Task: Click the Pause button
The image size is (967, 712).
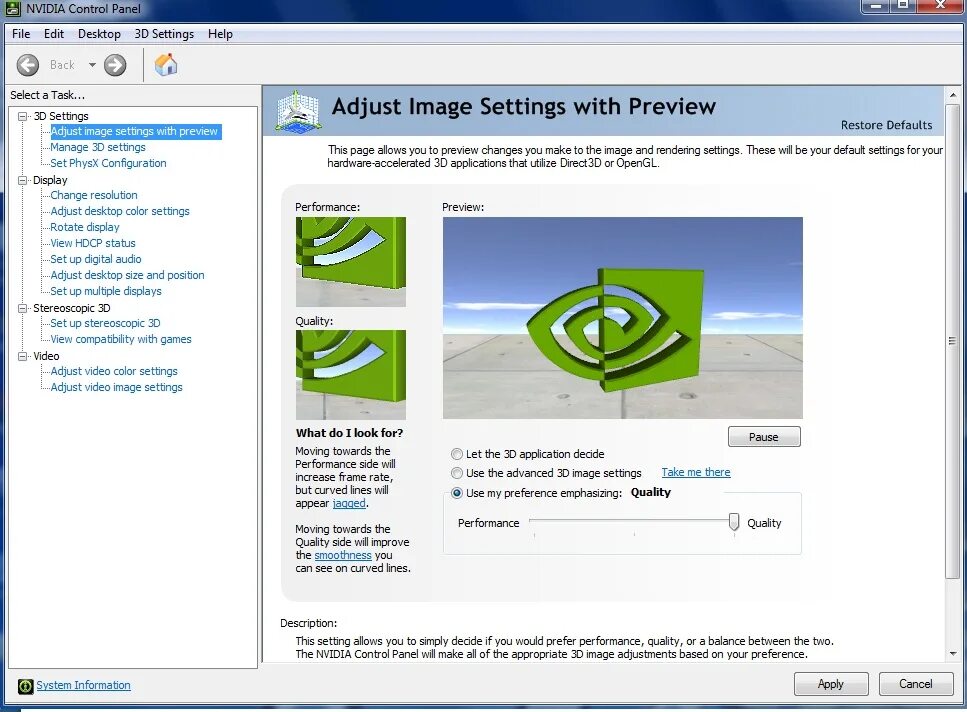Action: point(764,437)
